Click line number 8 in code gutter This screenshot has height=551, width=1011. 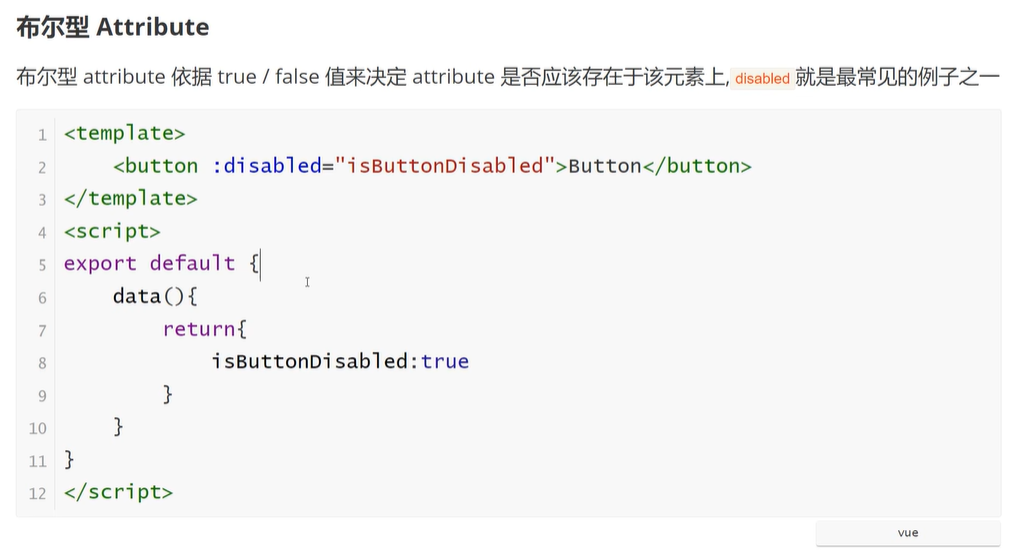(42, 363)
